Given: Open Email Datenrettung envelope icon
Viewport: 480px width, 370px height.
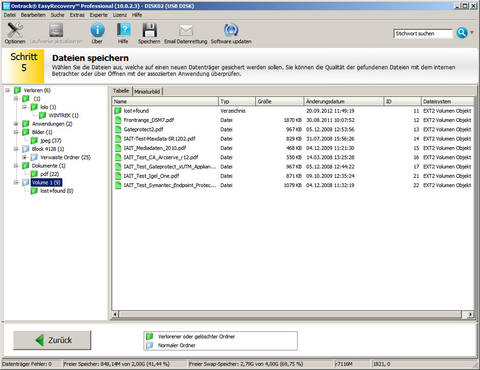Looking at the screenshot, I should 186,31.
